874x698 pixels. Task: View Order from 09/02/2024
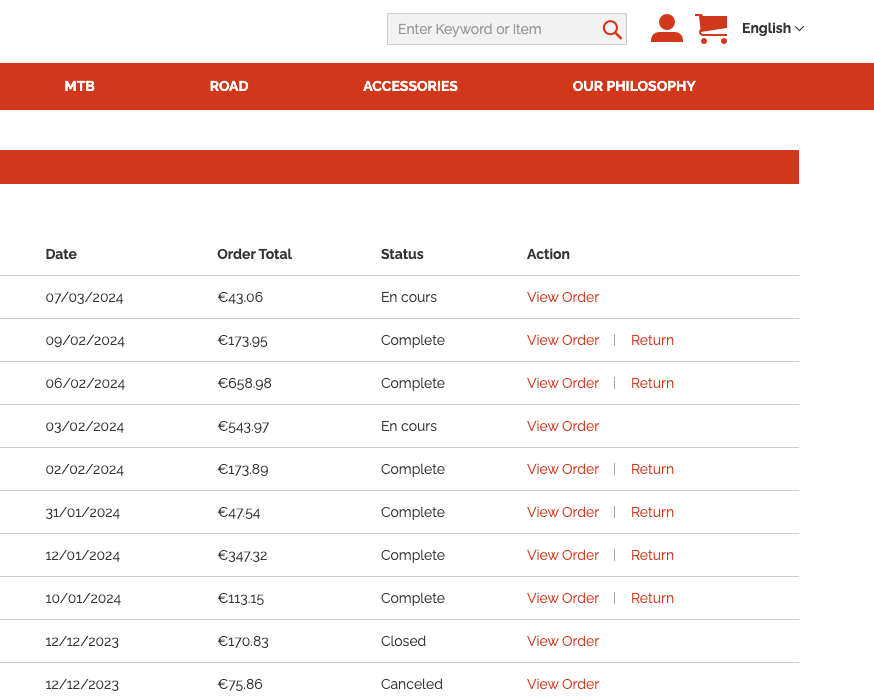[563, 340]
